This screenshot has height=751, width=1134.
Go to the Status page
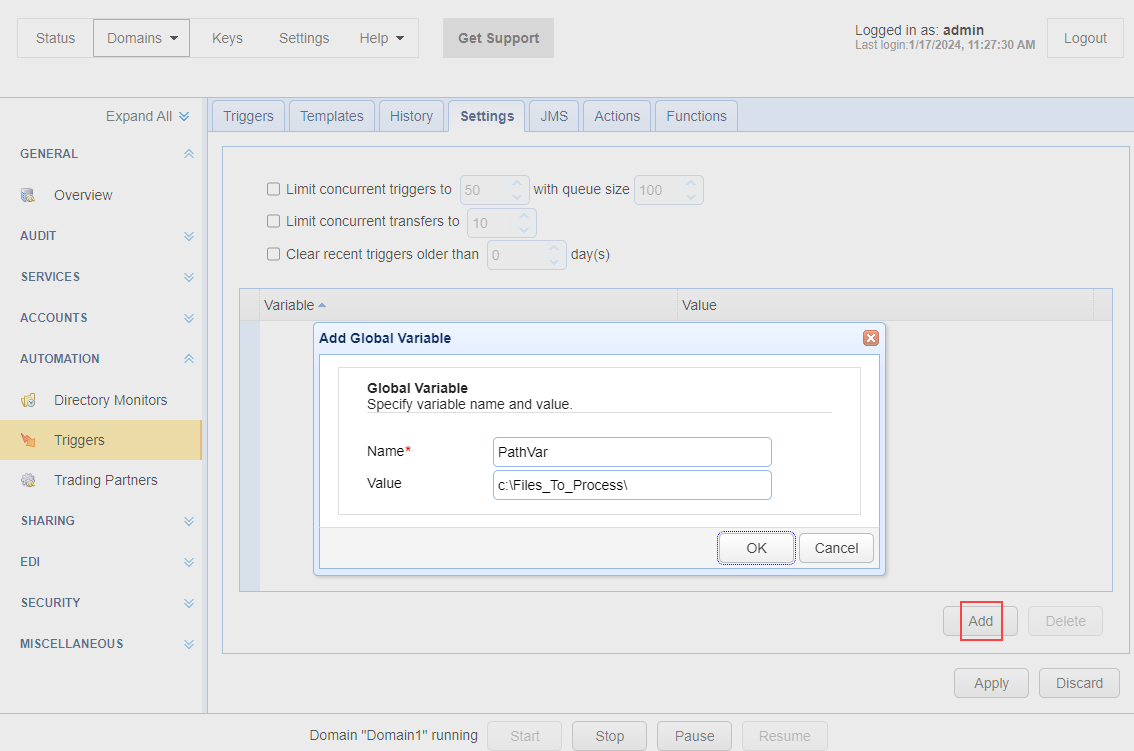[x=56, y=38]
